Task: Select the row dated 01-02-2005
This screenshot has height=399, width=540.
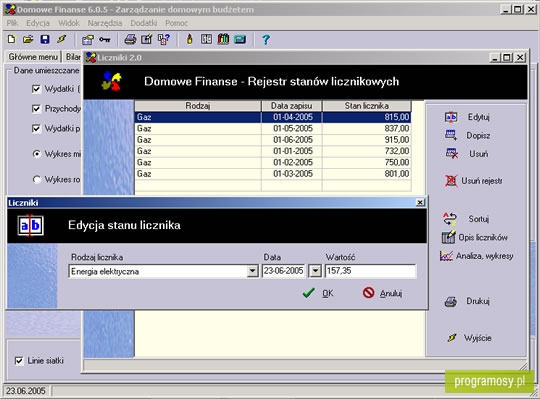Action: tap(273, 162)
